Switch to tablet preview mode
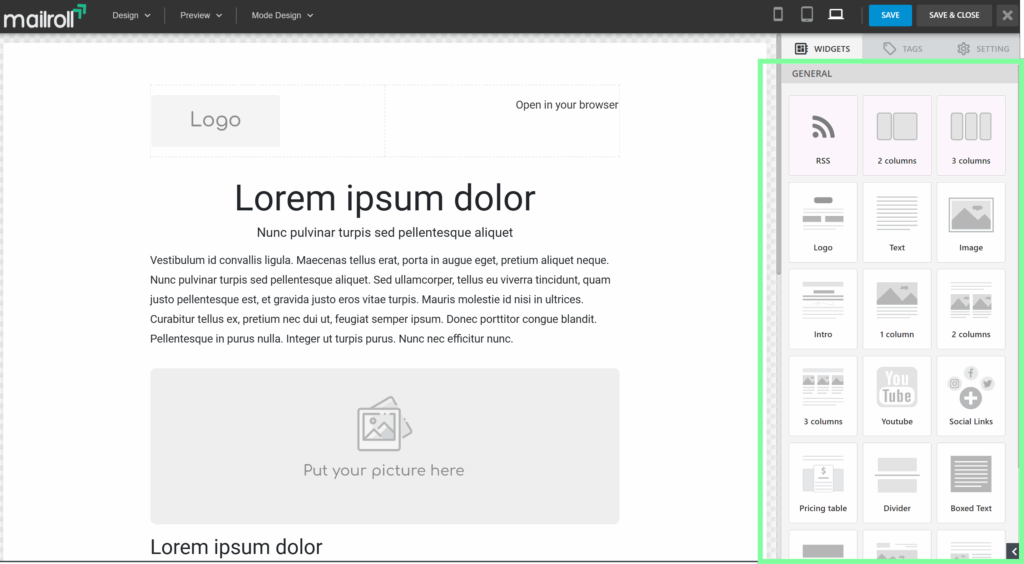This screenshot has height=564, width=1024. coord(807,15)
